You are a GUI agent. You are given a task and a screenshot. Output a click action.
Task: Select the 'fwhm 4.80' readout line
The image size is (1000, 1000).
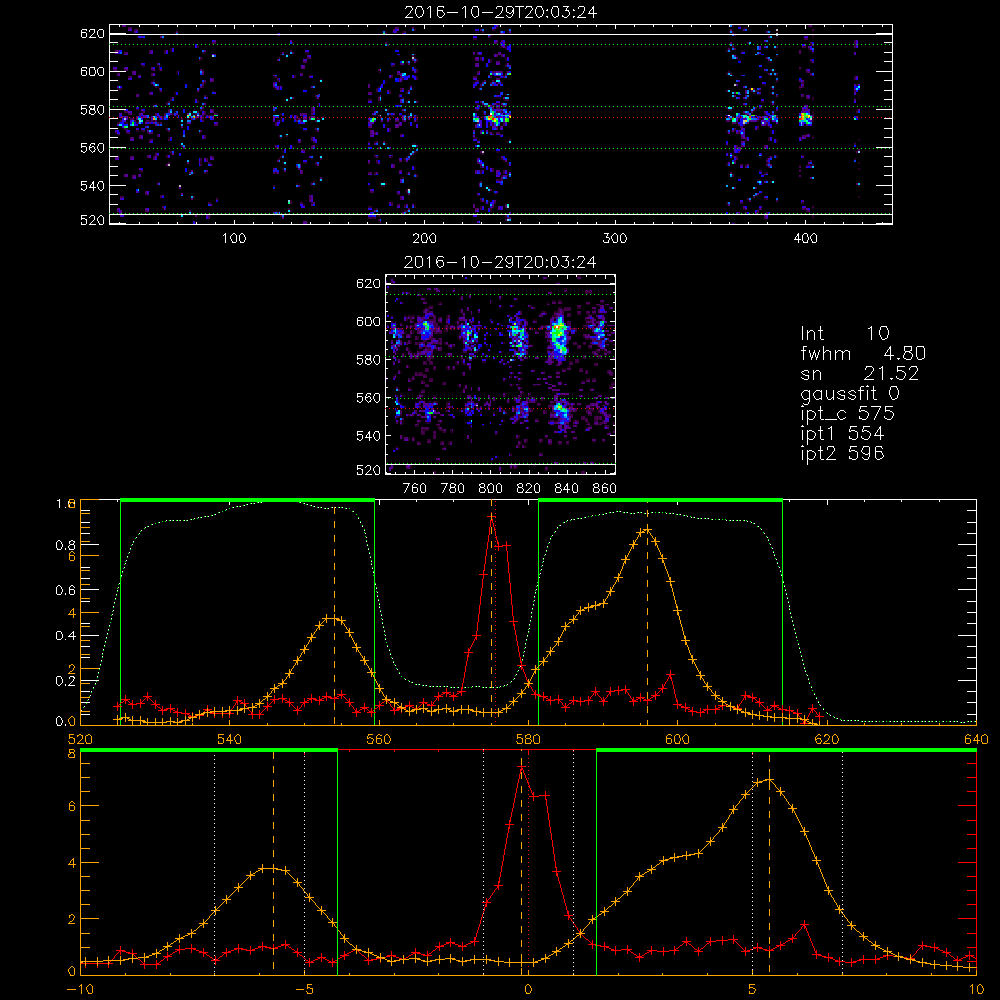pyautogui.click(x=863, y=353)
